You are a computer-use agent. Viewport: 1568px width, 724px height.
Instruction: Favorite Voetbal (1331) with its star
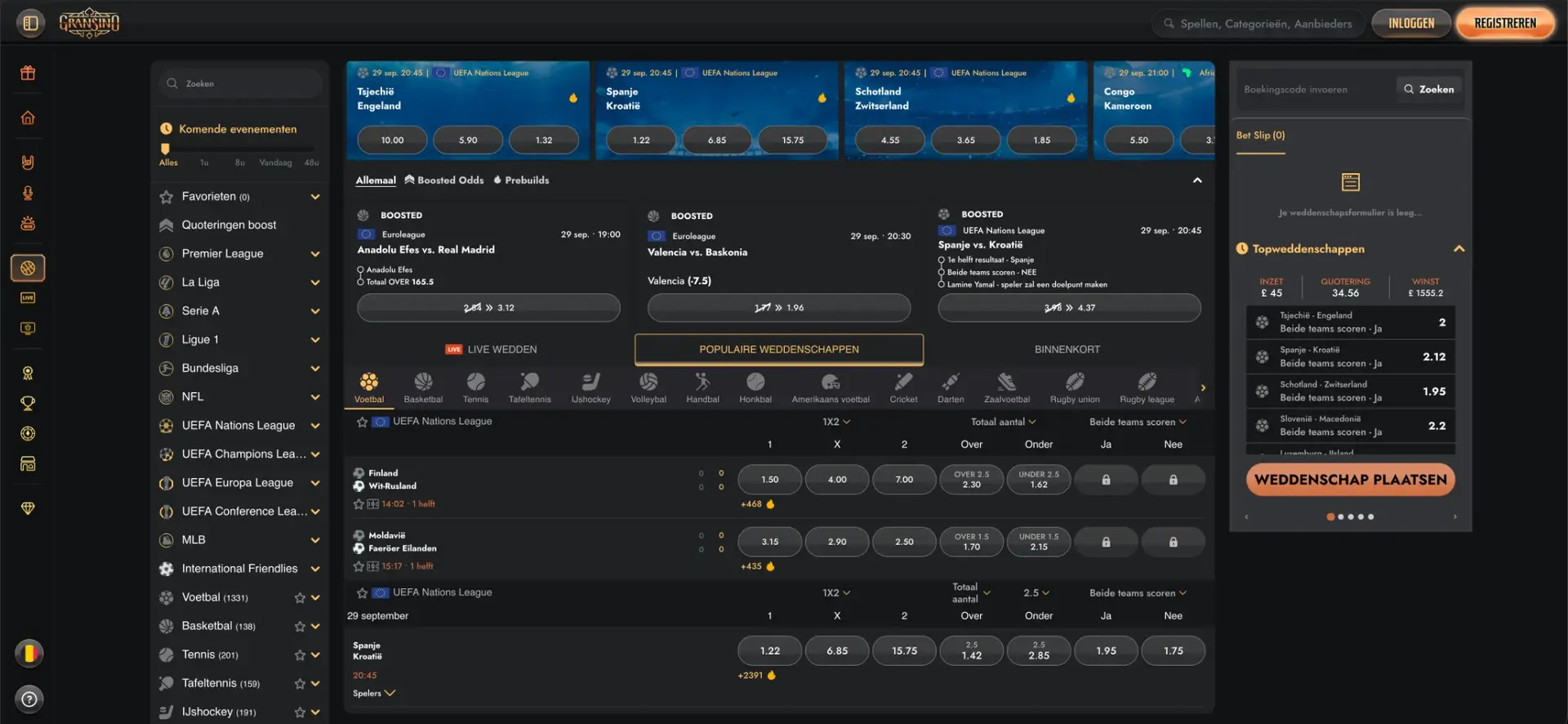[300, 598]
